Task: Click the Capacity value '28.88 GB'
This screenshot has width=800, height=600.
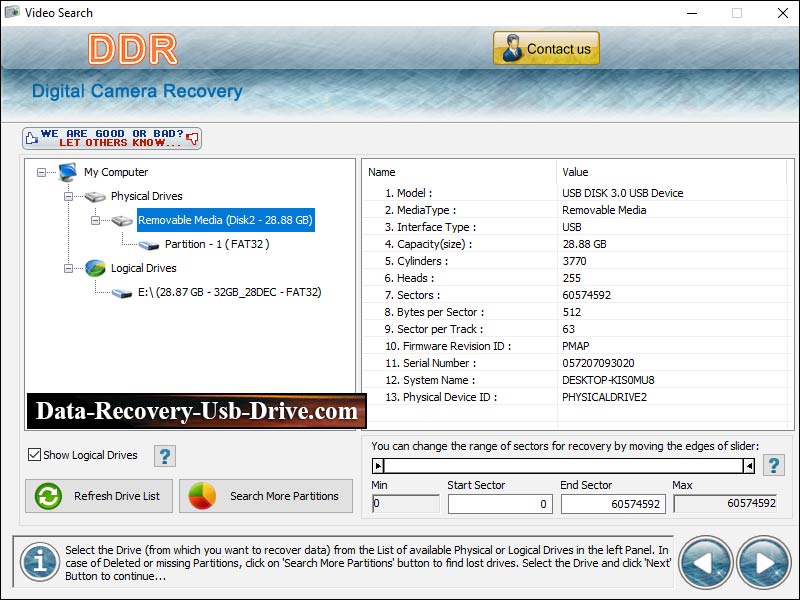Action: (x=584, y=244)
